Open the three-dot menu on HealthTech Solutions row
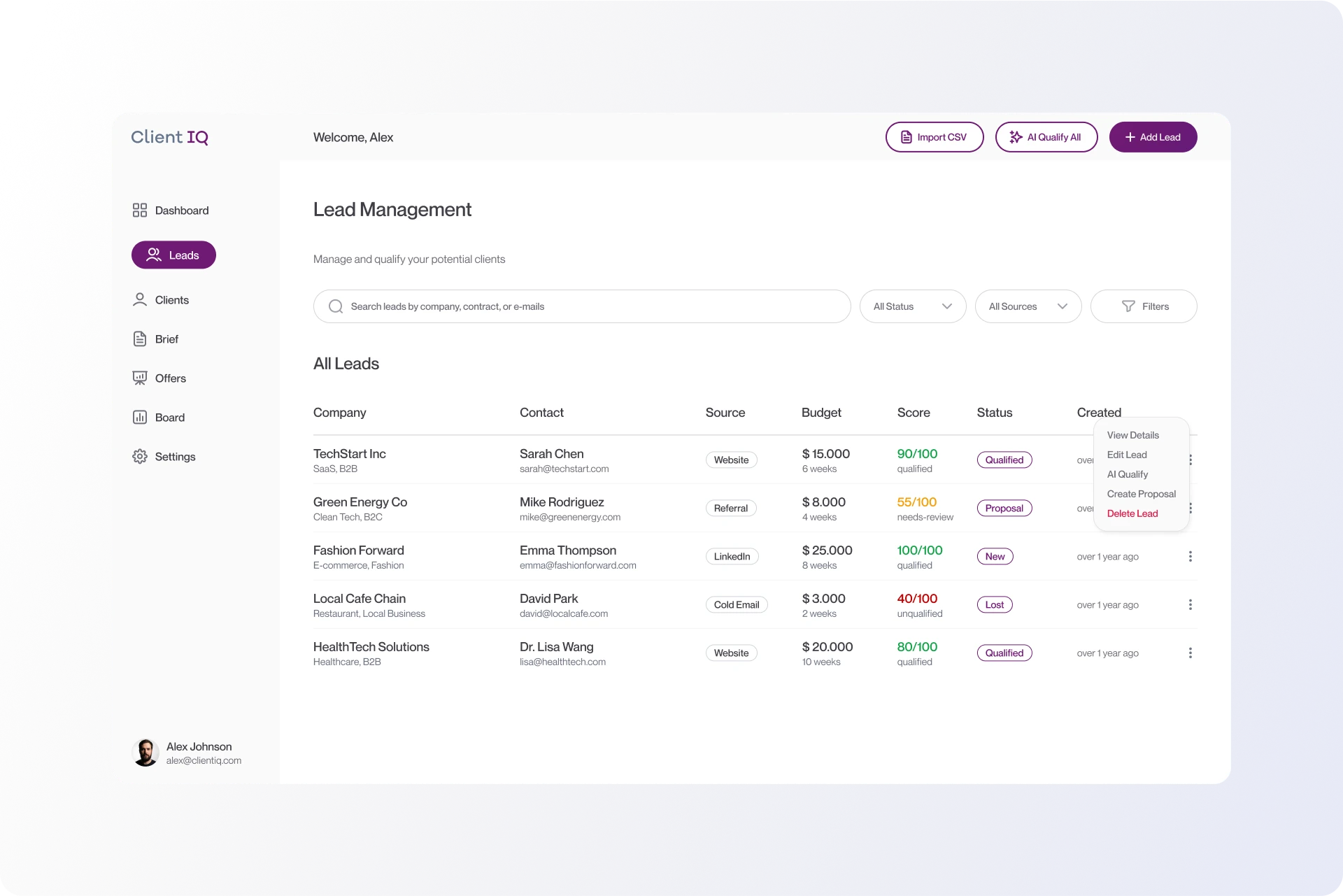Viewport: 1343px width, 896px height. point(1190,653)
